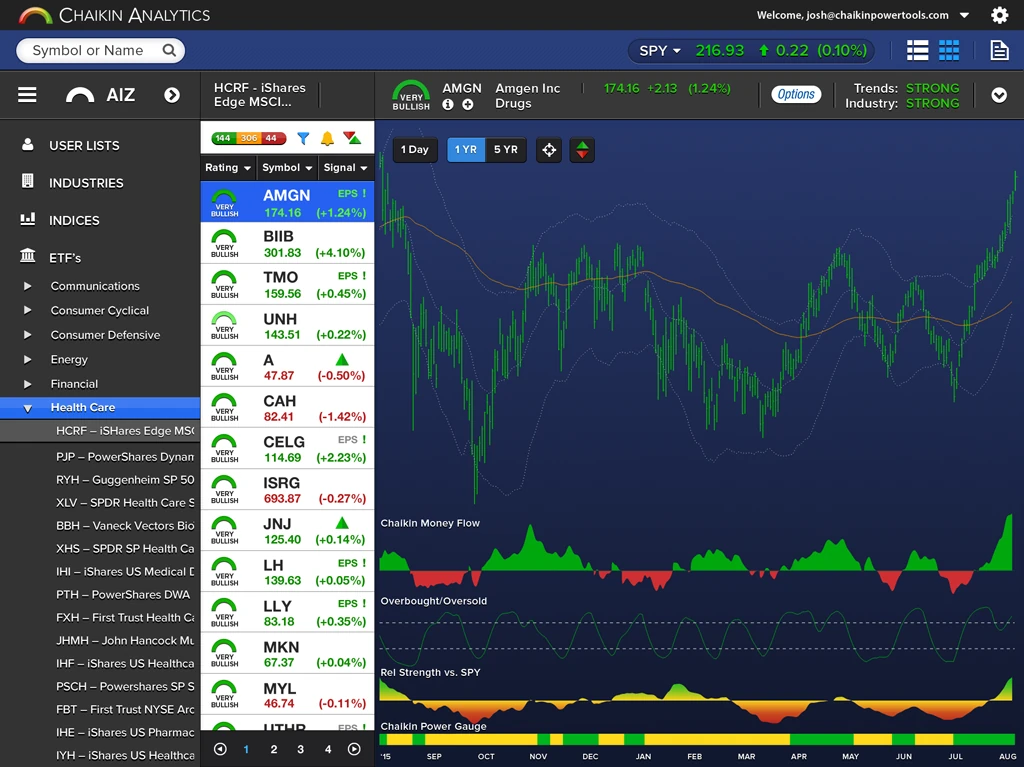Add AMGN with plus icon
The height and width of the screenshot is (767, 1024).
point(468,105)
